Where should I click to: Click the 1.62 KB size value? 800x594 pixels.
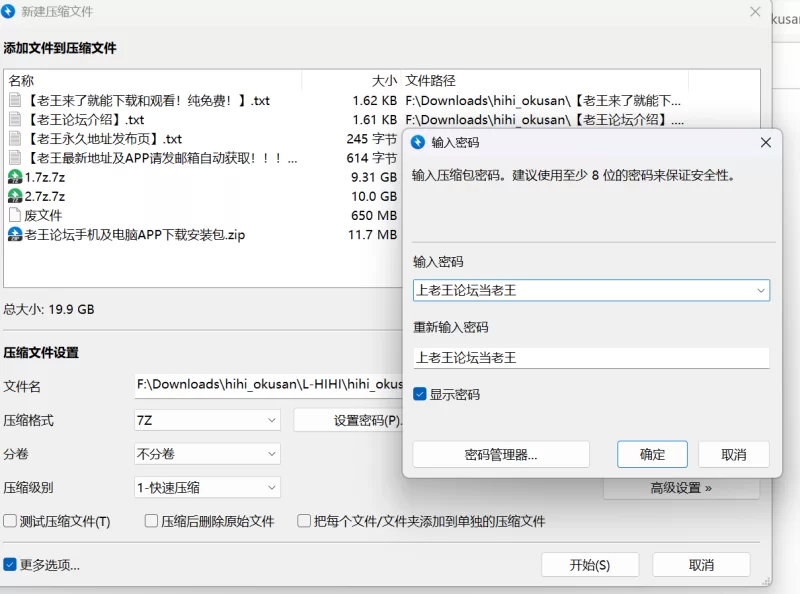(x=374, y=101)
